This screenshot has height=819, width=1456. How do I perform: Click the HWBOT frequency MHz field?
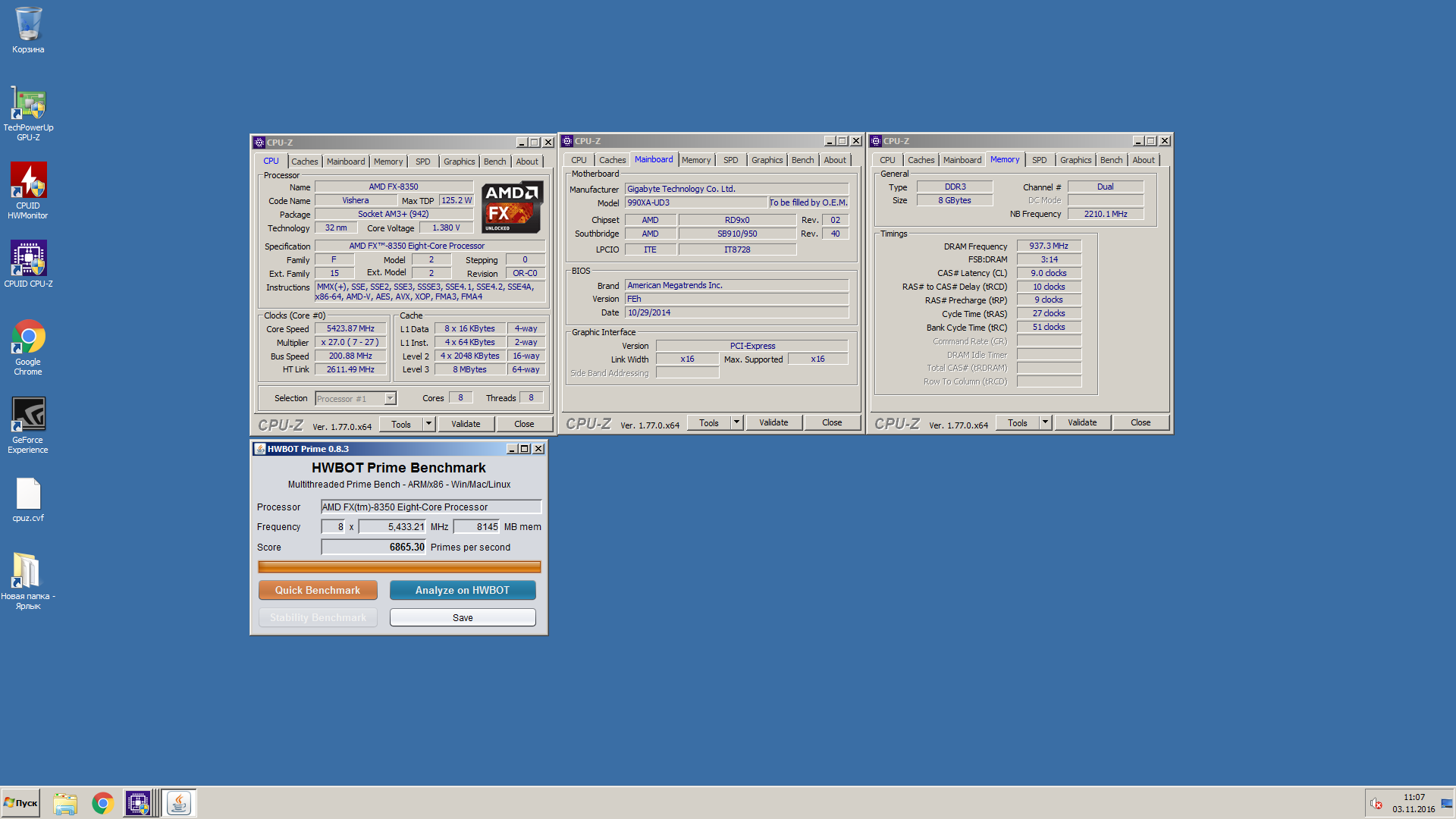pyautogui.click(x=392, y=526)
